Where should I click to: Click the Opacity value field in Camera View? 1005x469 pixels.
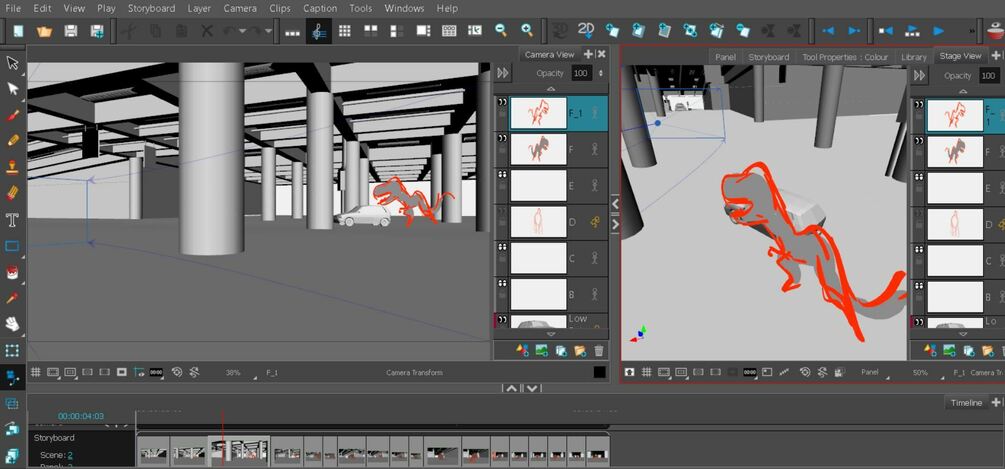(582, 73)
